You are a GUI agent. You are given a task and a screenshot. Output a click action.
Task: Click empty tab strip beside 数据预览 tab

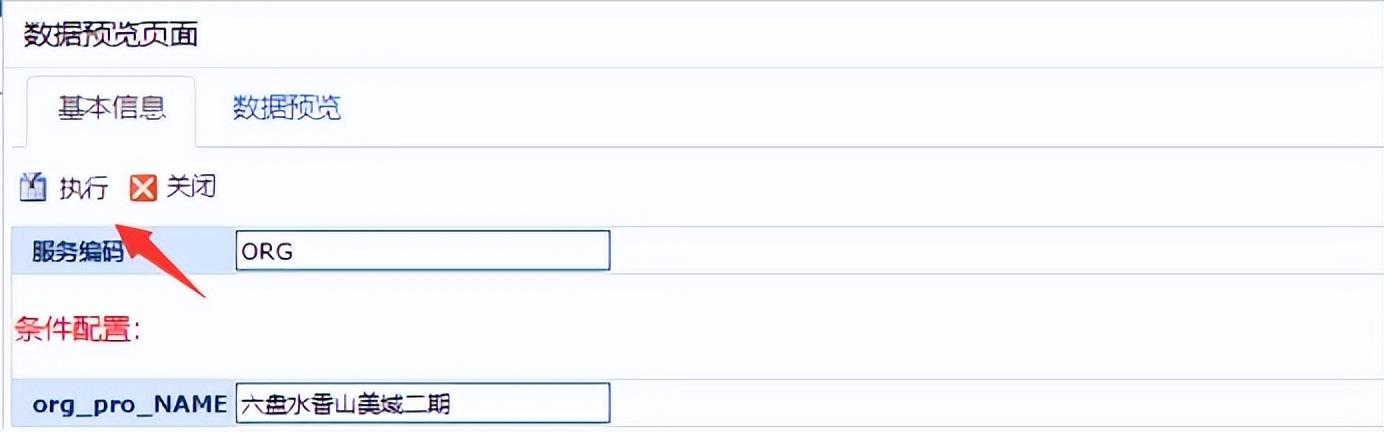coord(860,108)
